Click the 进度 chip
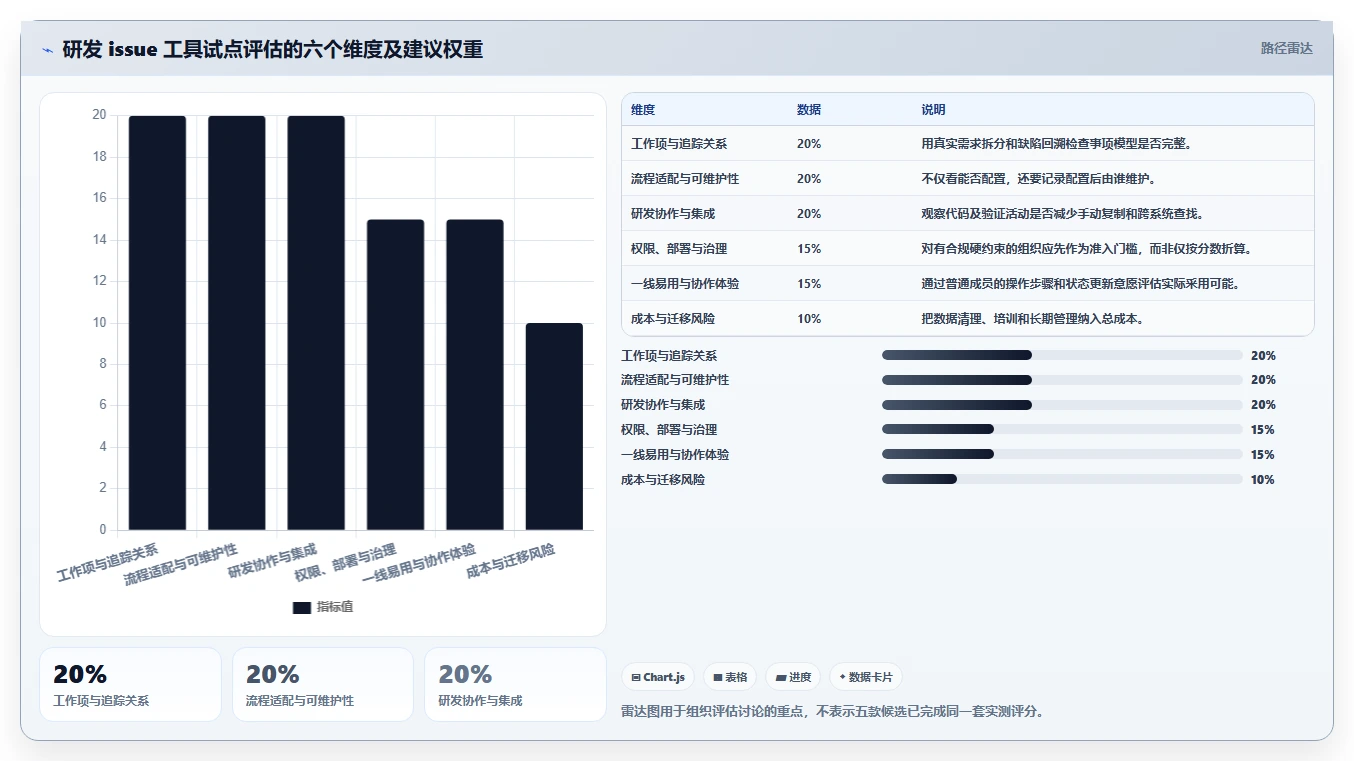 793,677
